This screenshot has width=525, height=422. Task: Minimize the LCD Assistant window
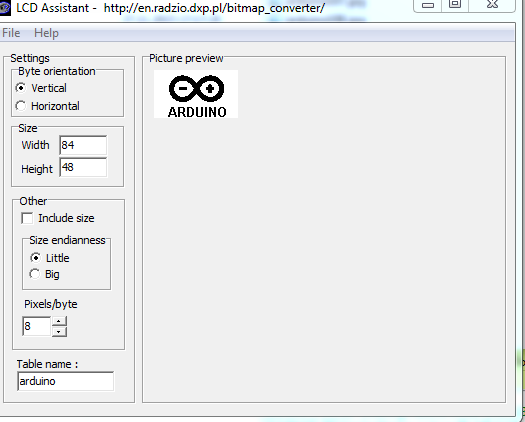click(x=428, y=5)
